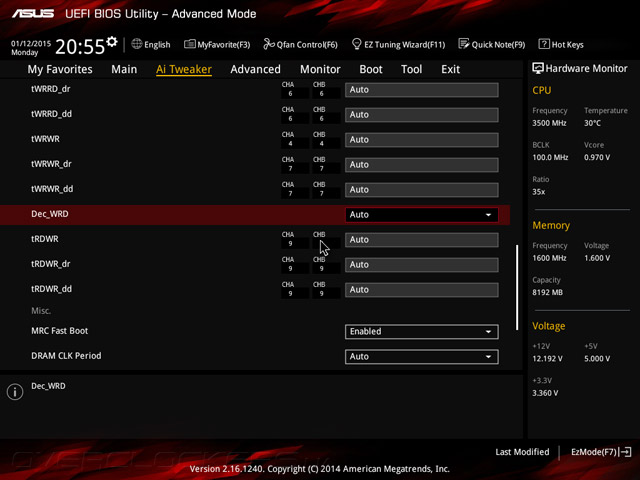Open the Monitor tab
Screen dimensions: 640x480
pyautogui.click(x=320, y=69)
